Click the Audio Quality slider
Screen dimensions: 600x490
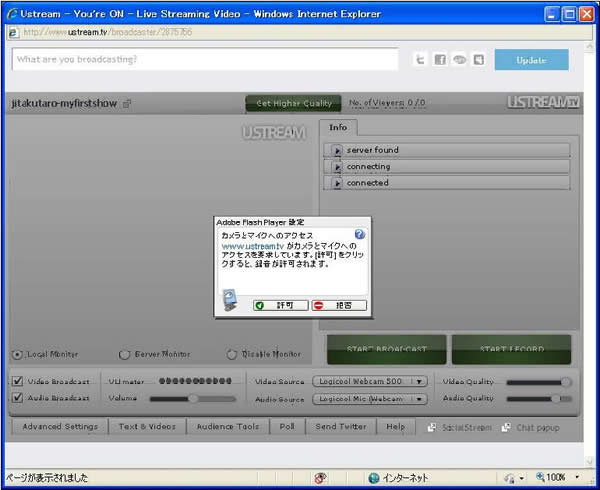pos(539,399)
